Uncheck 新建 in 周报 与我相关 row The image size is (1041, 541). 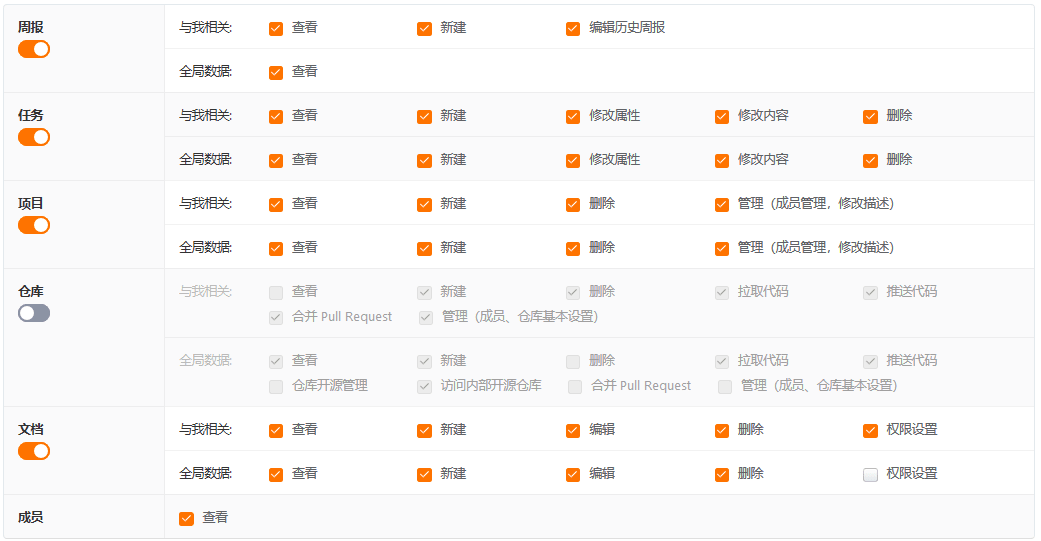click(x=424, y=28)
